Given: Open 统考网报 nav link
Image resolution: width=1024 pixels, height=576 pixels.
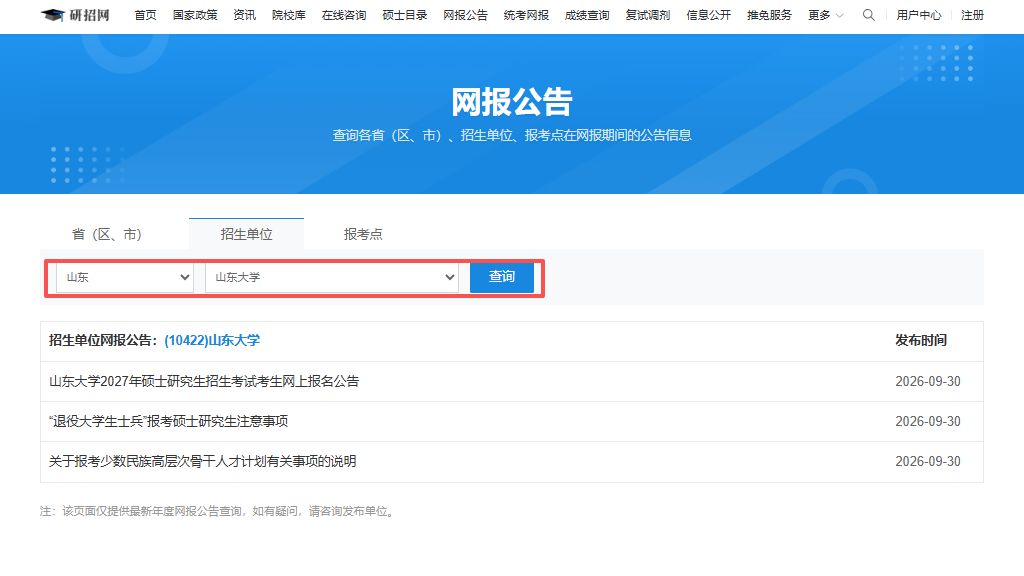Looking at the screenshot, I should 526,15.
